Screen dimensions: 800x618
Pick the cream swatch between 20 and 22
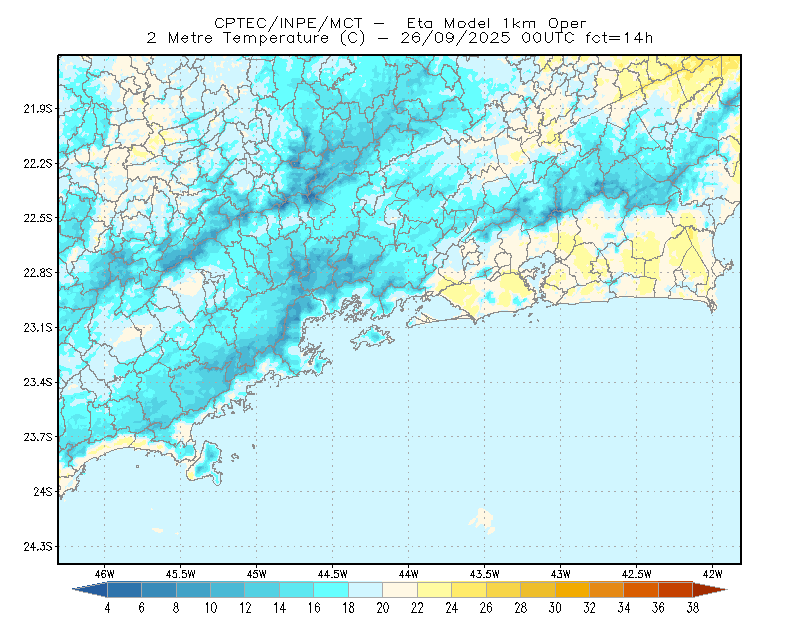[x=400, y=589]
